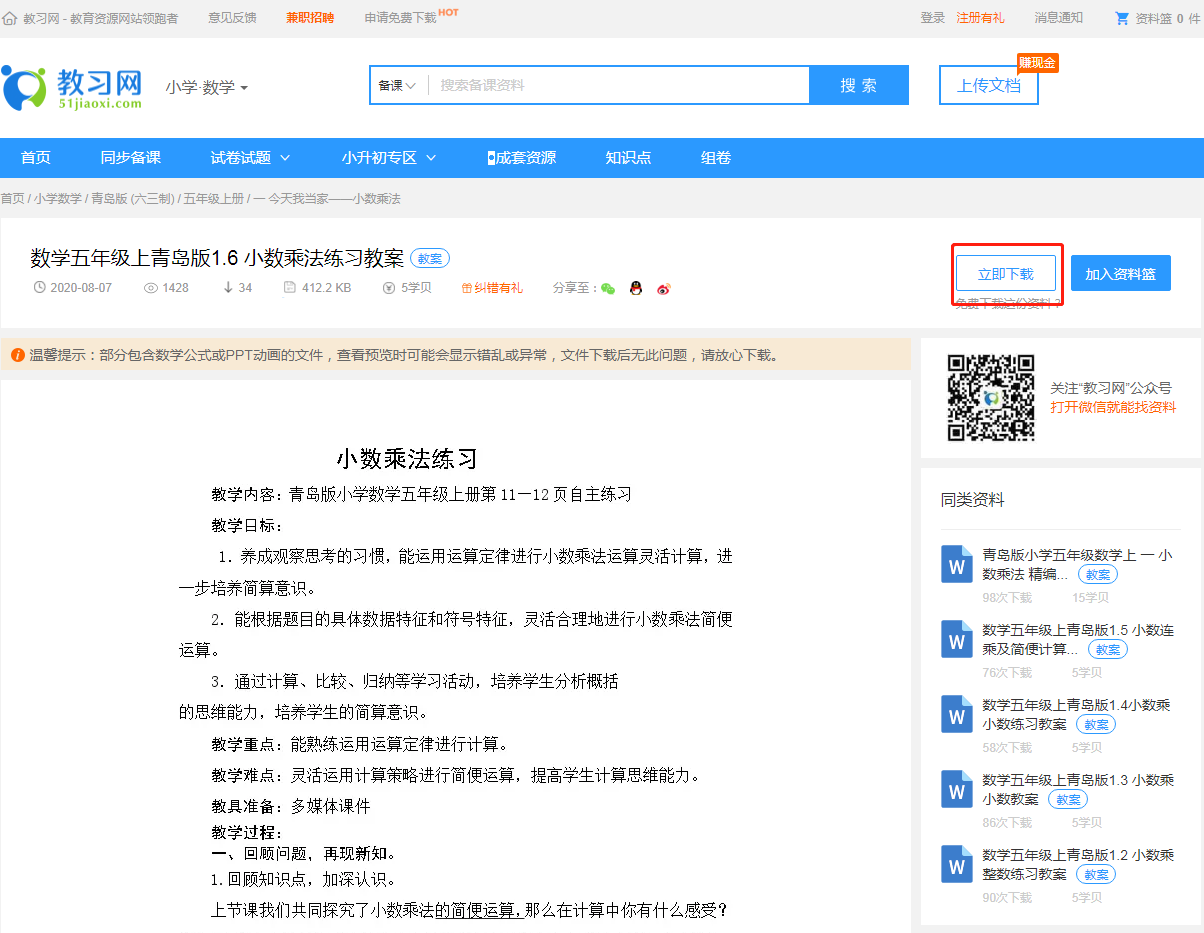The image size is (1204, 933).
Task: Click the 一 今天我当家——小数乘法 breadcrumb
Action: point(327,199)
